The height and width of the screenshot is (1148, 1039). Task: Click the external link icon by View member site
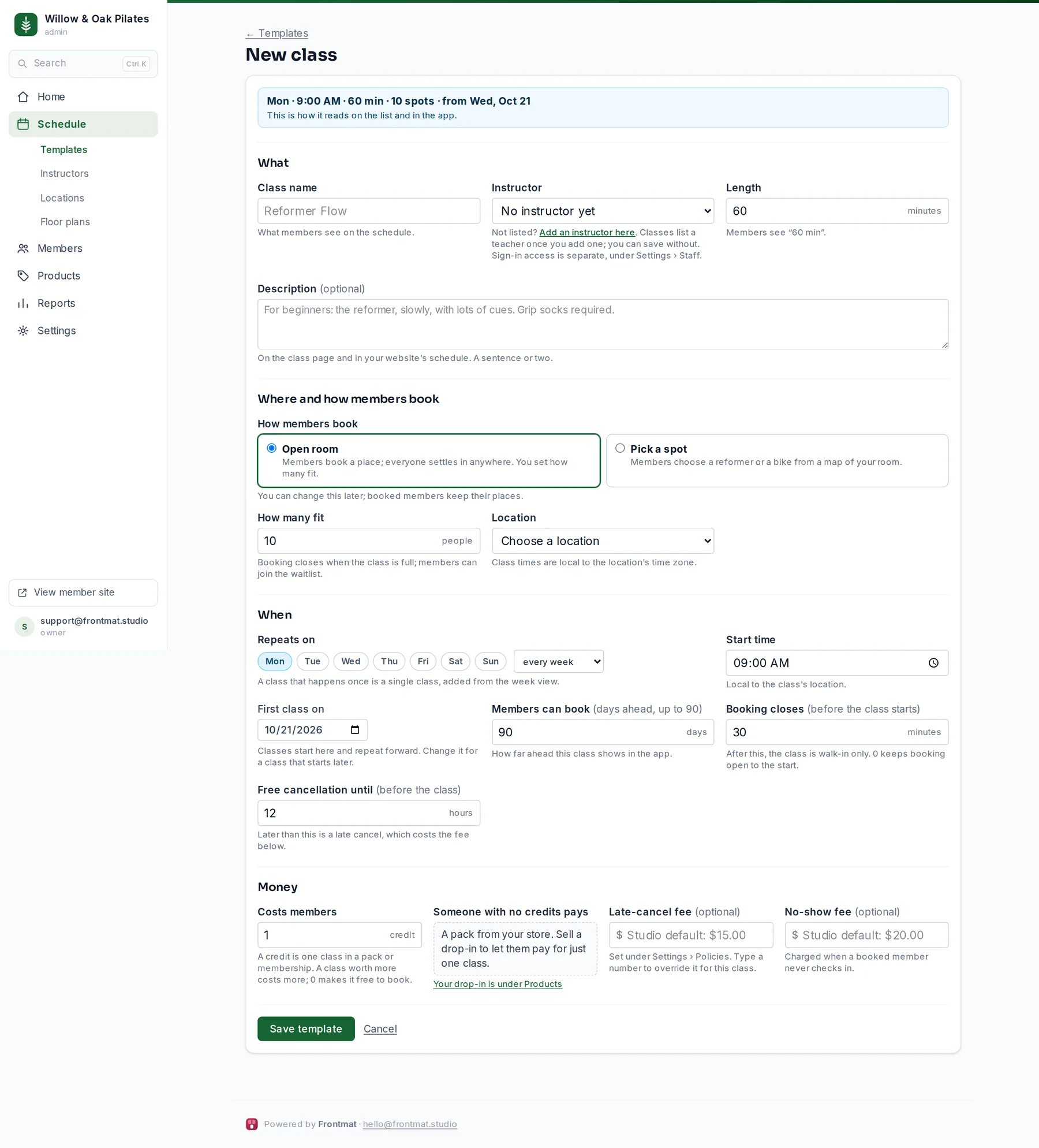[x=23, y=592]
